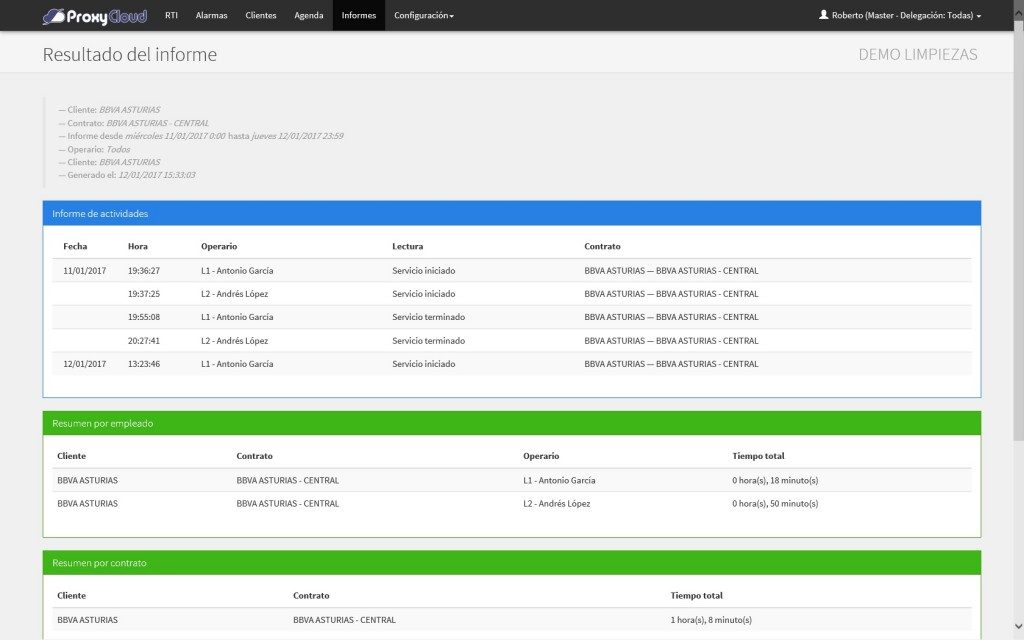Click the 19:55:08 time cell

pos(144,317)
